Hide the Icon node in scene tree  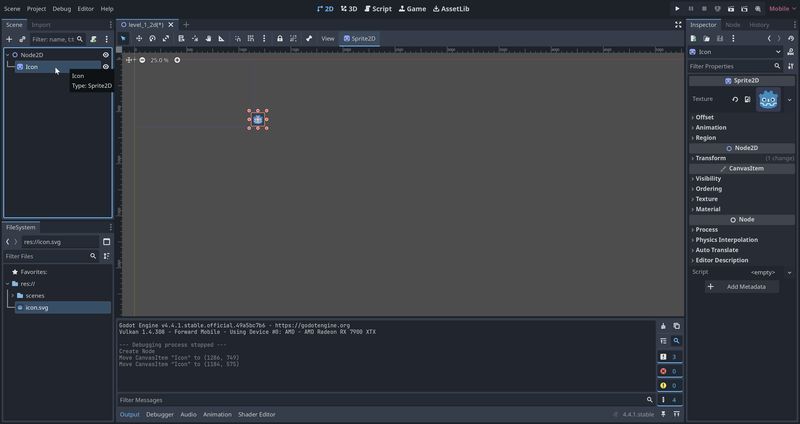click(106, 67)
